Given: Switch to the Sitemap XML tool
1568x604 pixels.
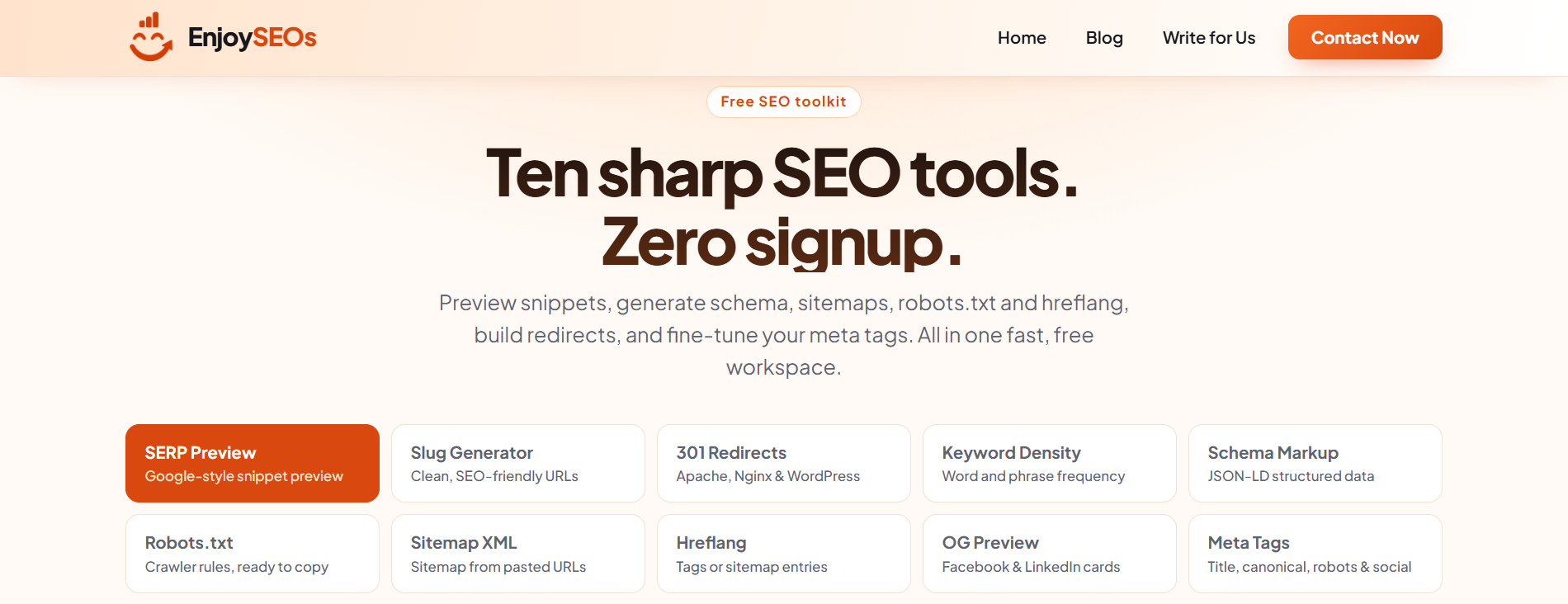Looking at the screenshot, I should click(x=518, y=554).
